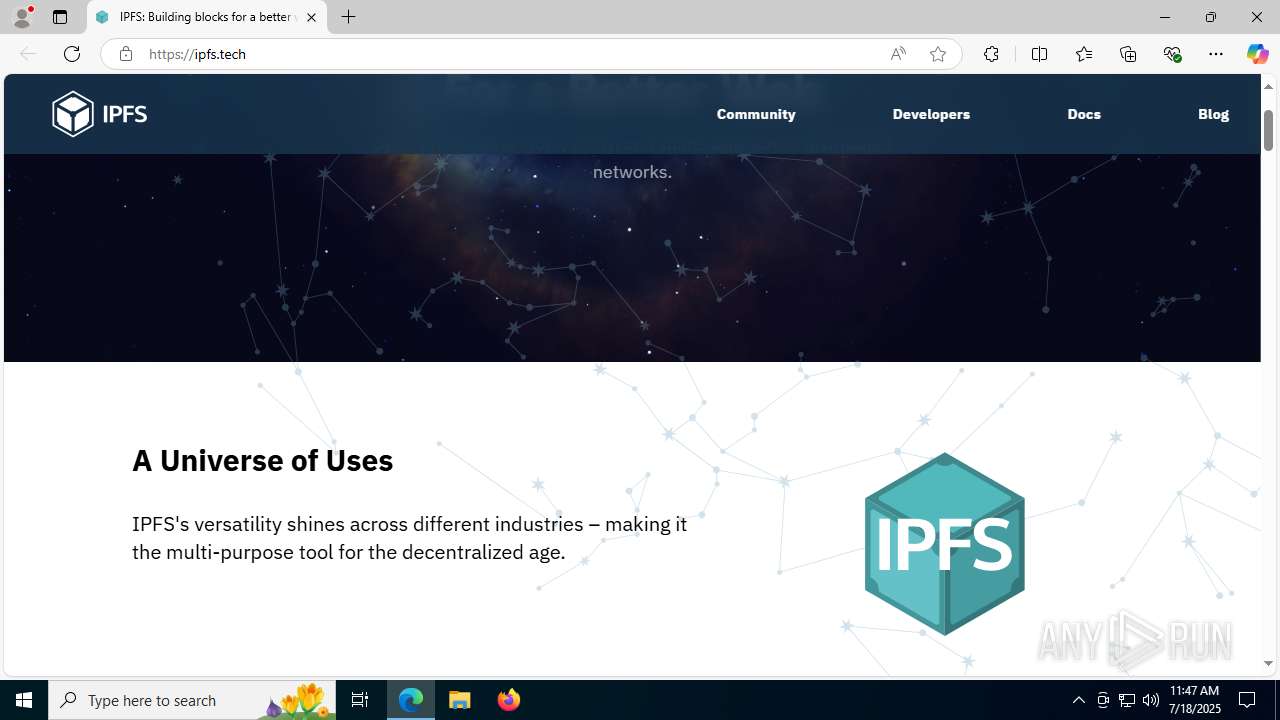The image size is (1280, 720).
Task: Open the notification center icon
Action: [1248, 700]
